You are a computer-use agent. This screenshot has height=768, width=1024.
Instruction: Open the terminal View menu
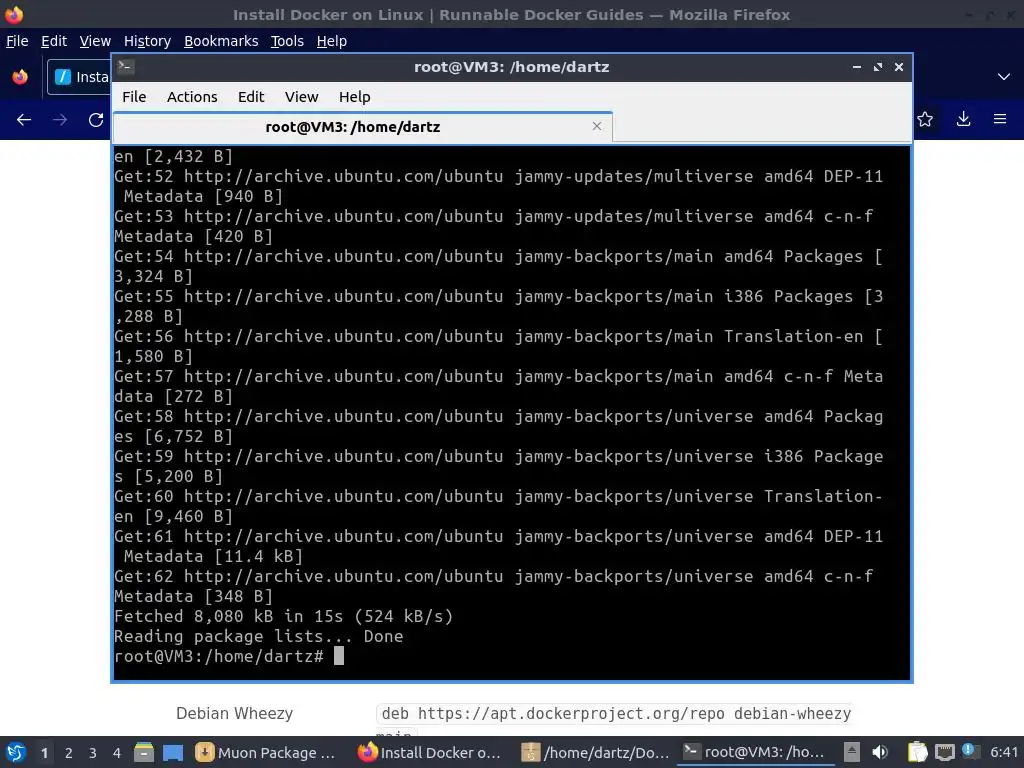(x=301, y=97)
